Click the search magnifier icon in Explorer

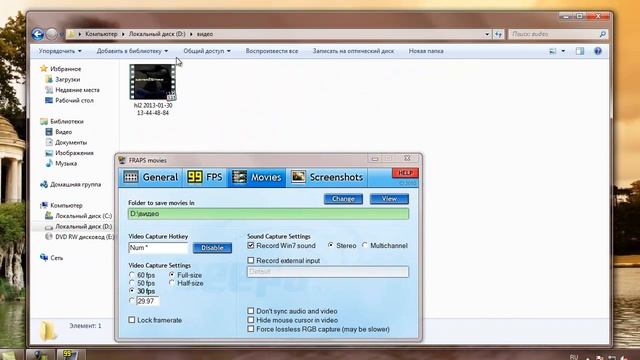(602, 34)
